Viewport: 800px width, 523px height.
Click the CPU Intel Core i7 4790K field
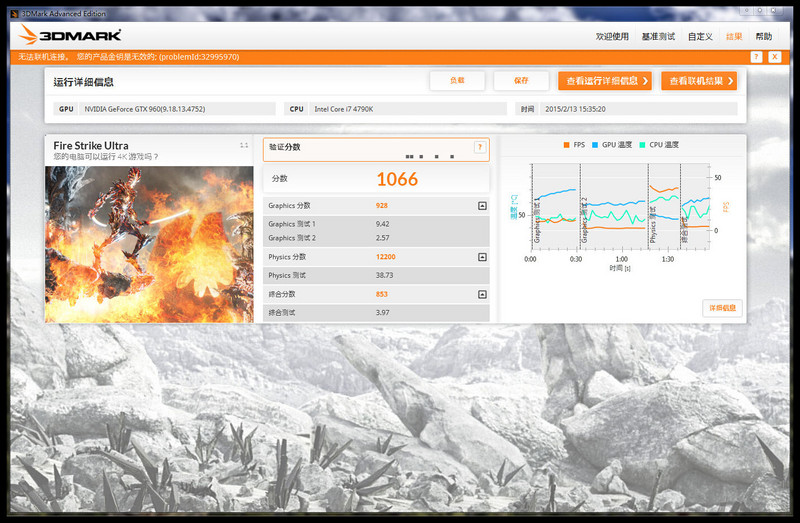[x=395, y=109]
